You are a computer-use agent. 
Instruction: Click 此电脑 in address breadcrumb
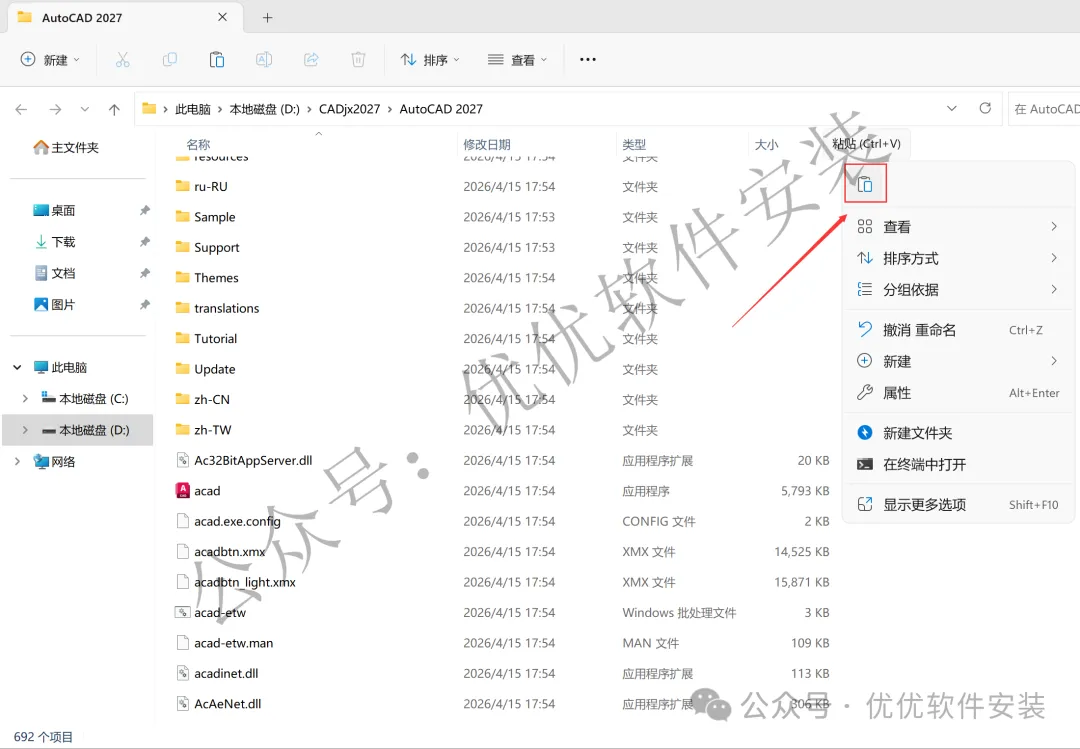193,109
